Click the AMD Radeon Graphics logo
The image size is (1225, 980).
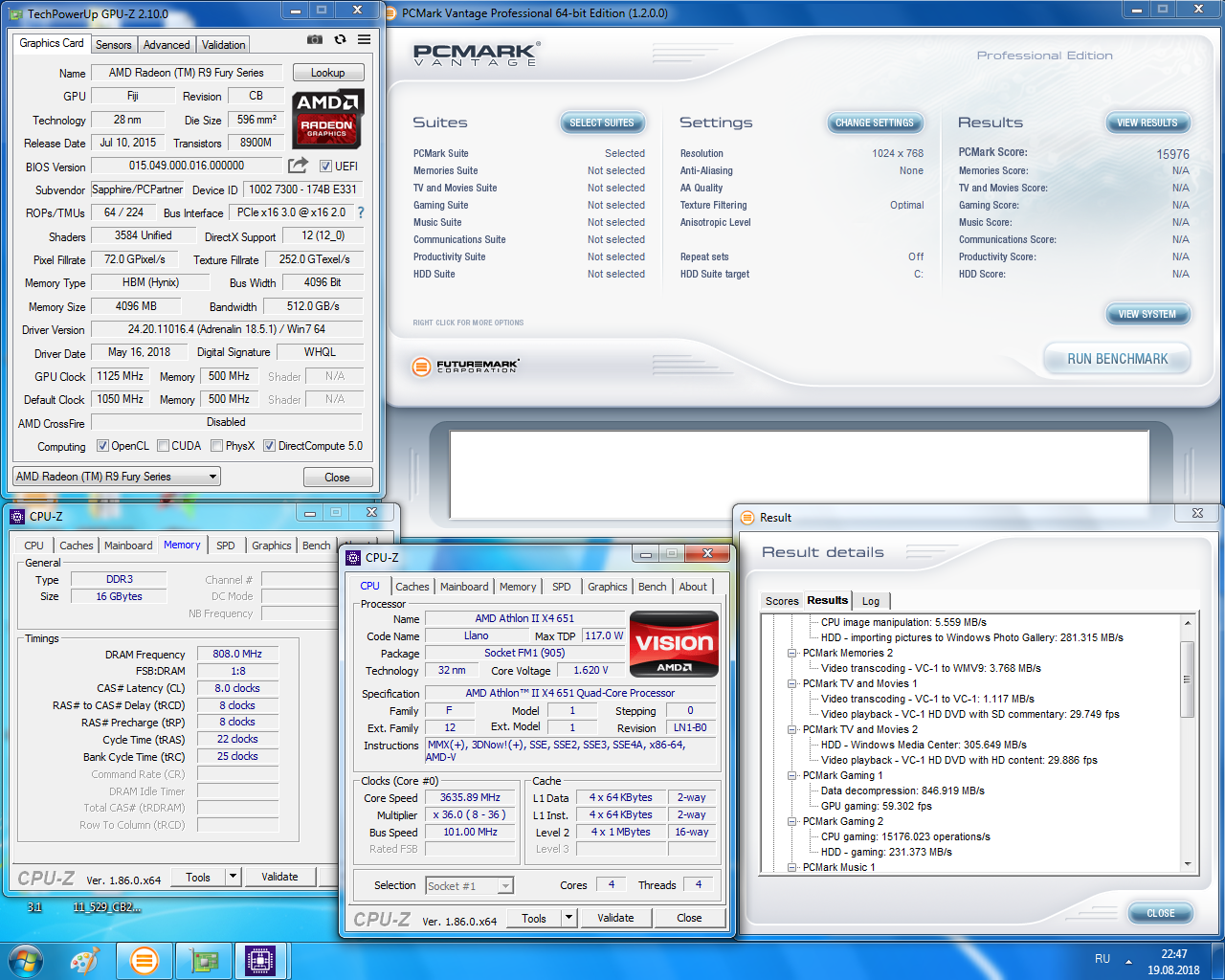coord(327,119)
